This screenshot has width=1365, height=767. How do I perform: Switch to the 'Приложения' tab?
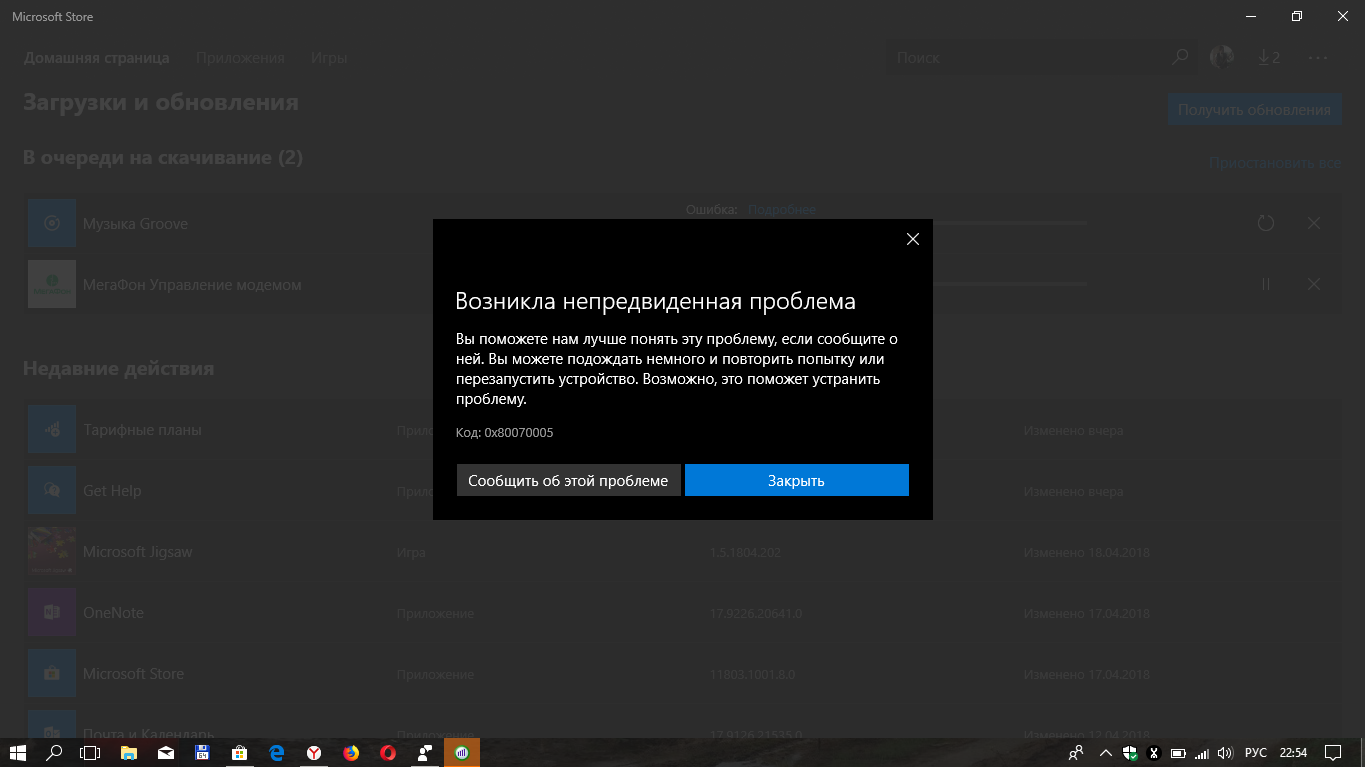tap(240, 58)
